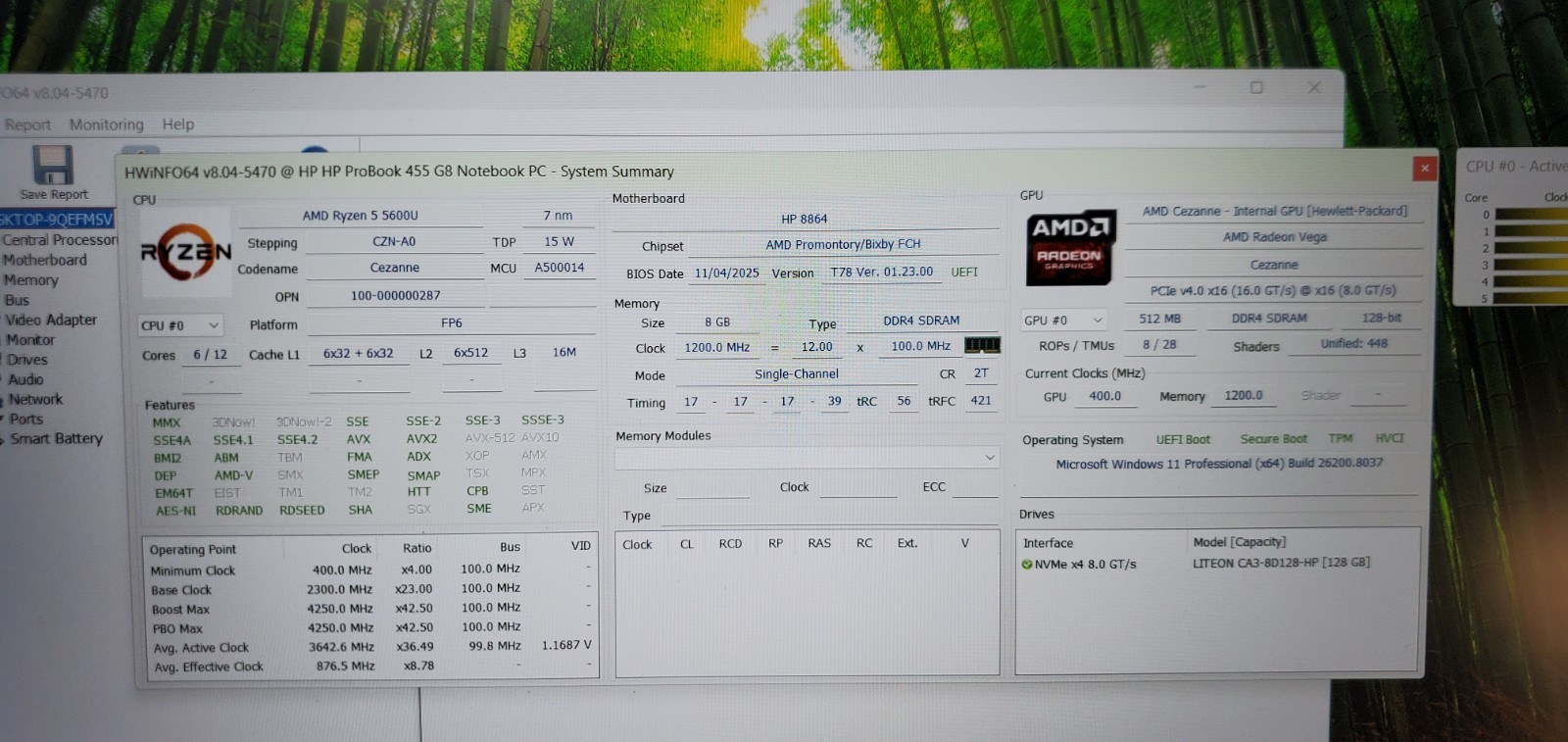Select Central Processor(s) in the tree

tap(59, 240)
